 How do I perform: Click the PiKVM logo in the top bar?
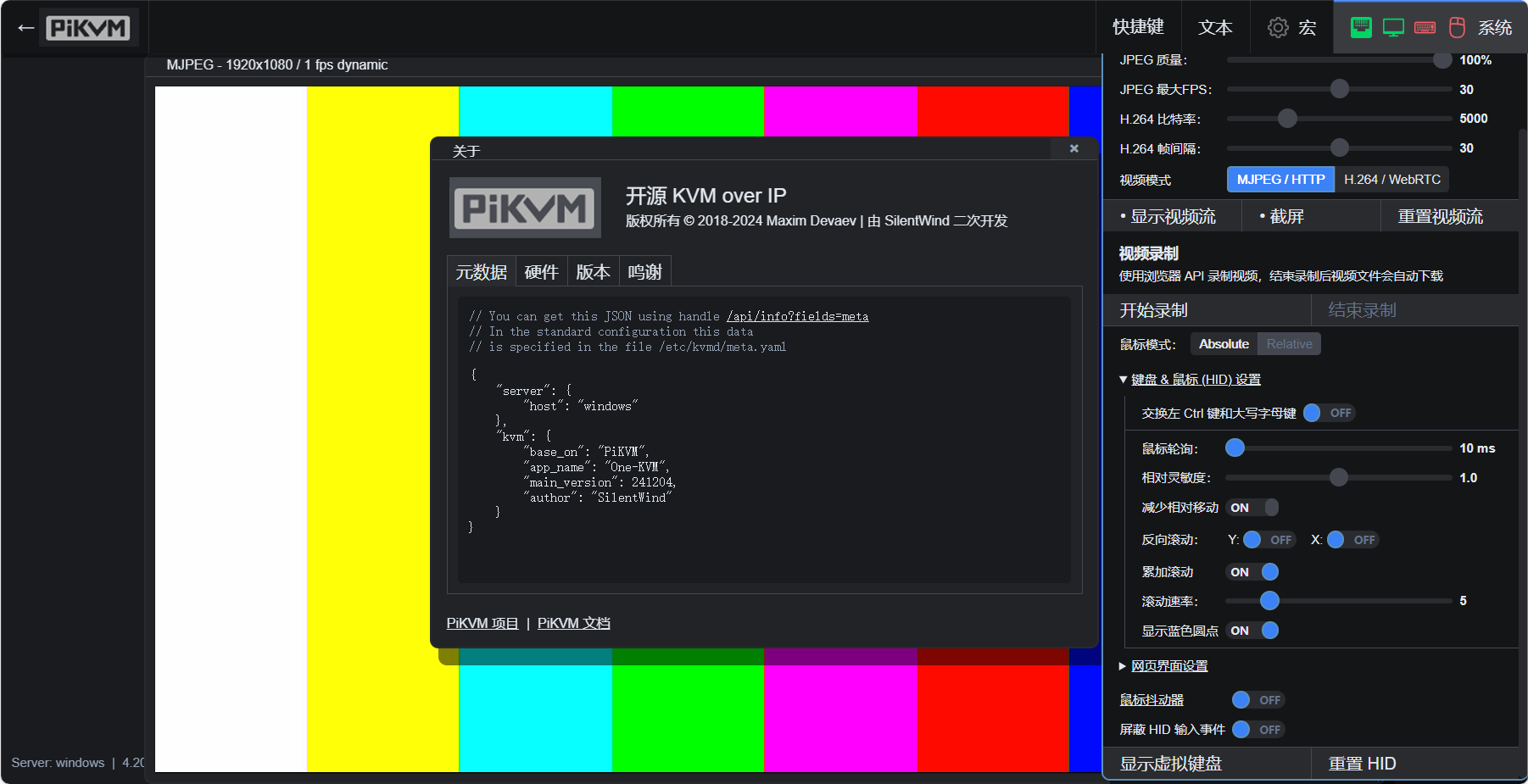tap(88, 28)
